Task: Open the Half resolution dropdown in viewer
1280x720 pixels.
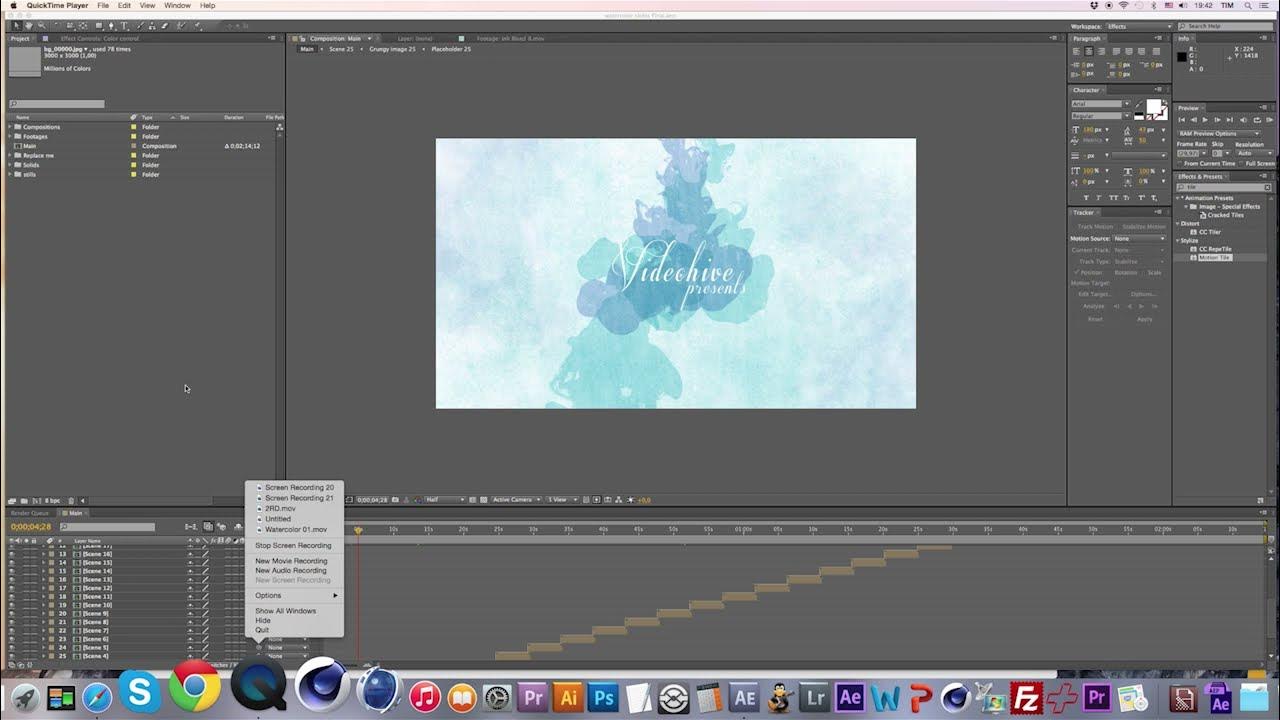Action: tap(446, 500)
